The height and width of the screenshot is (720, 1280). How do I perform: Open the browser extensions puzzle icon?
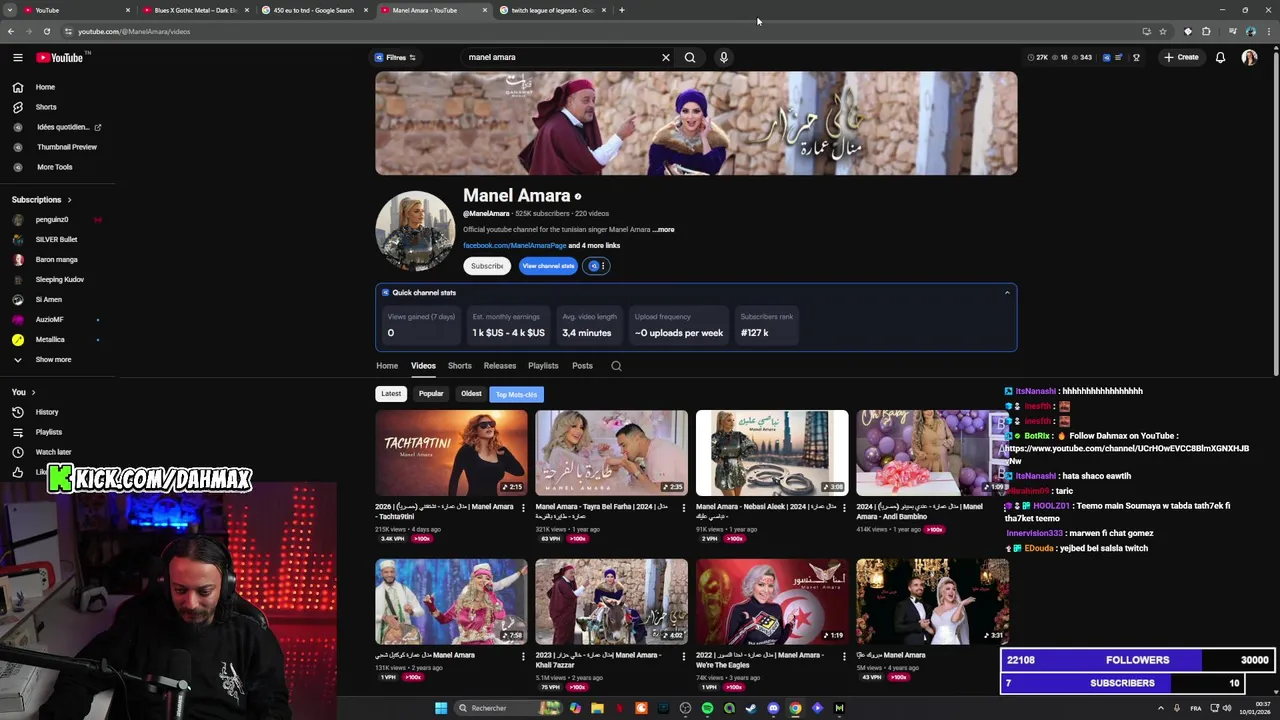1206,31
